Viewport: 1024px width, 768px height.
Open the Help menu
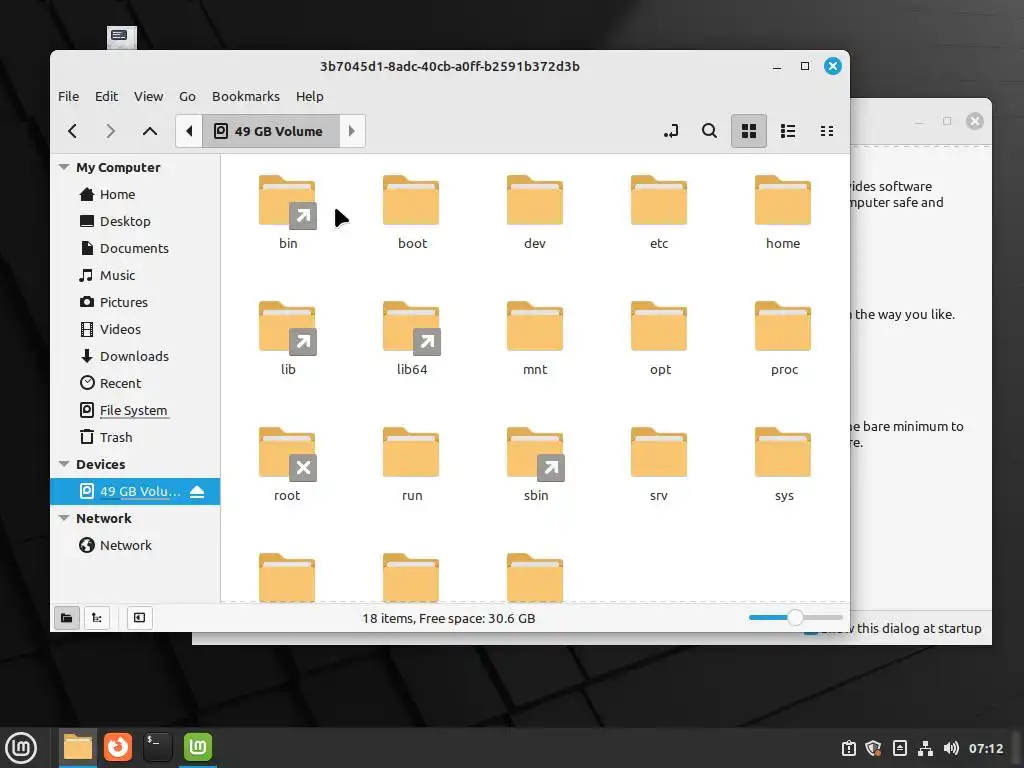tap(310, 97)
